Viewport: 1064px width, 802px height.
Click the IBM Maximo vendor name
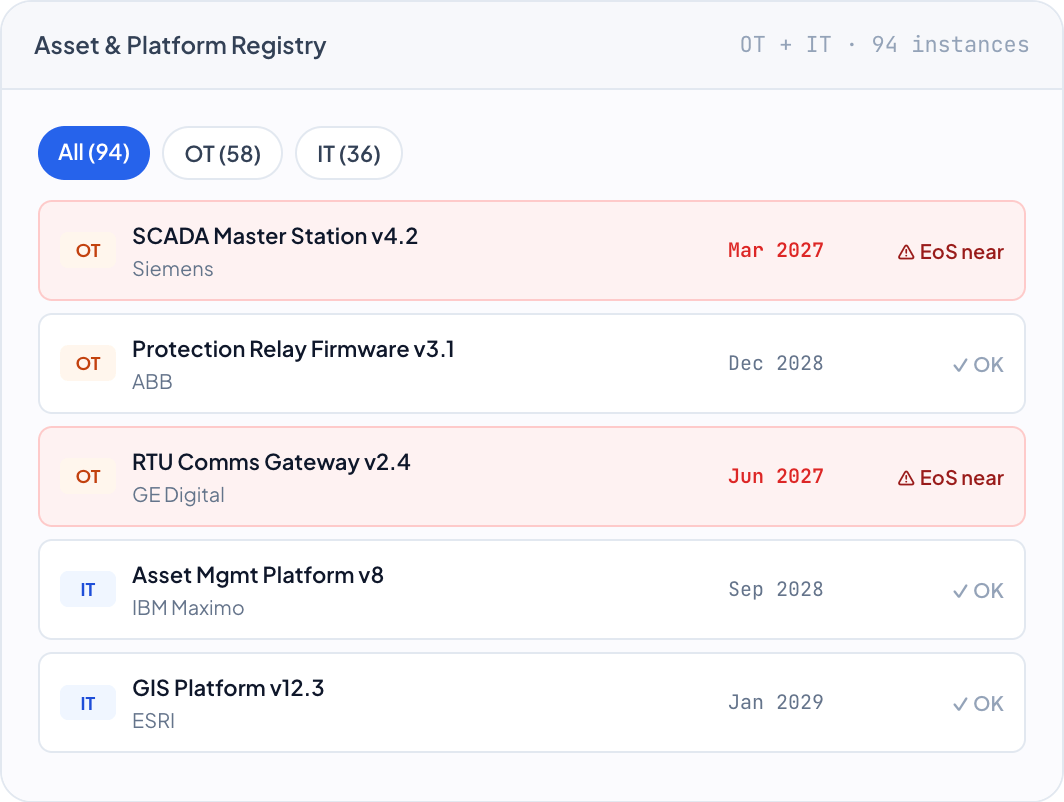[188, 608]
